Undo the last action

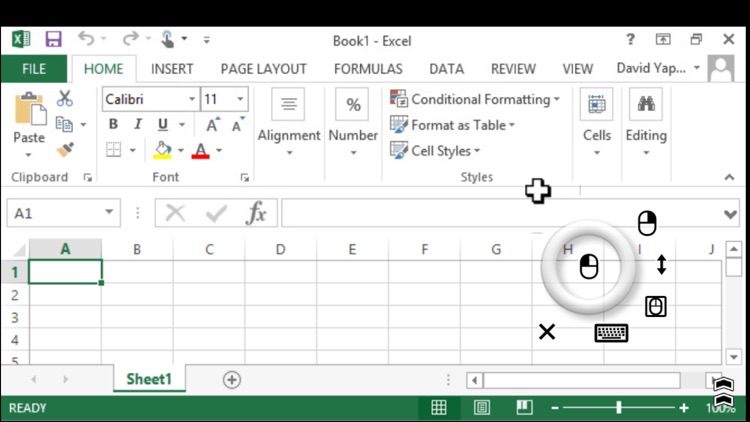point(86,39)
